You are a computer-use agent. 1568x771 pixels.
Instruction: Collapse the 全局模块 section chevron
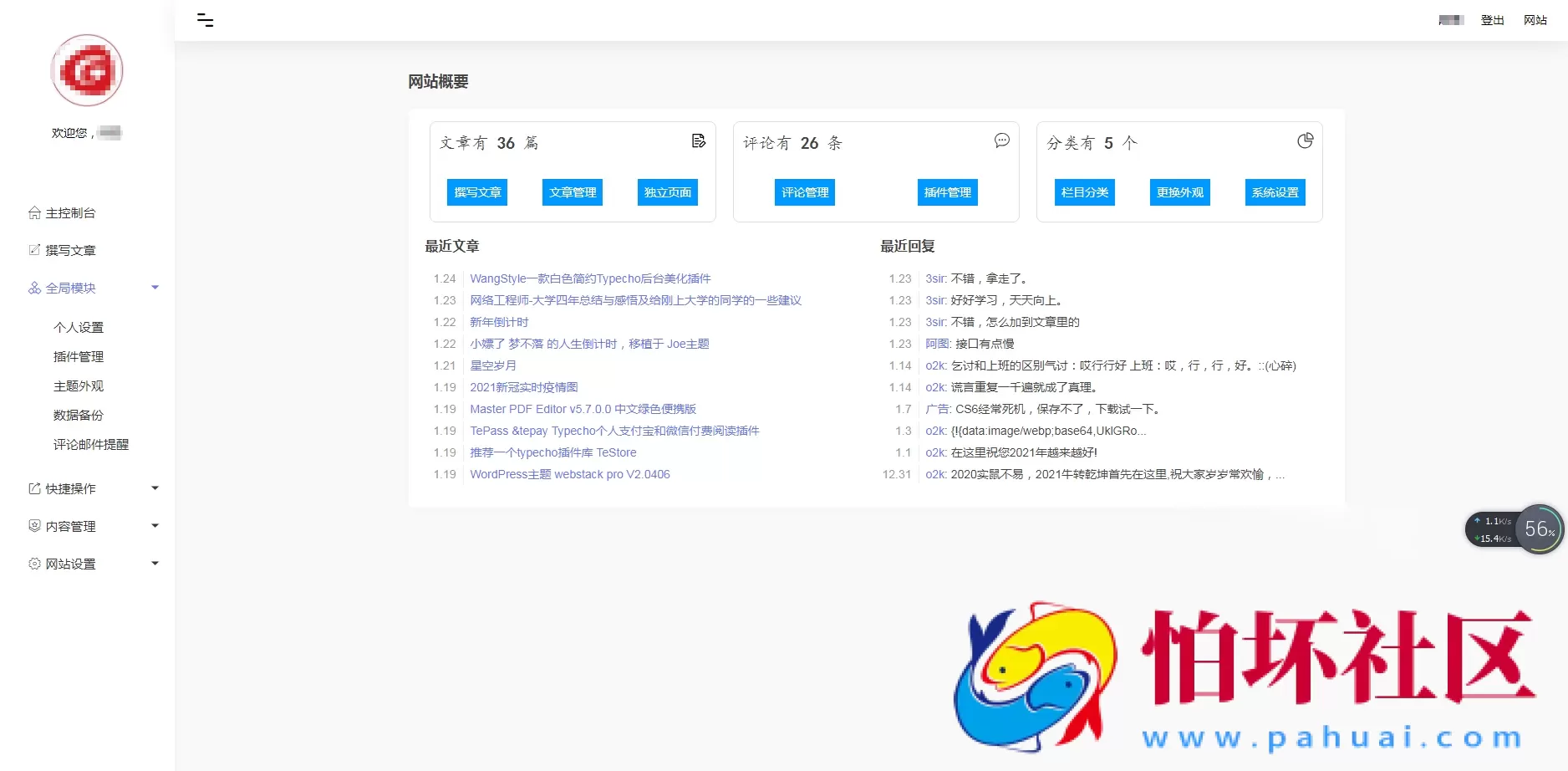[x=155, y=287]
